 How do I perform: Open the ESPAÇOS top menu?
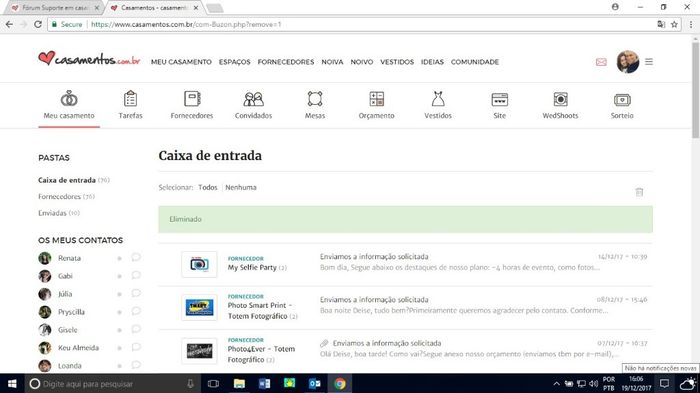pyautogui.click(x=234, y=62)
